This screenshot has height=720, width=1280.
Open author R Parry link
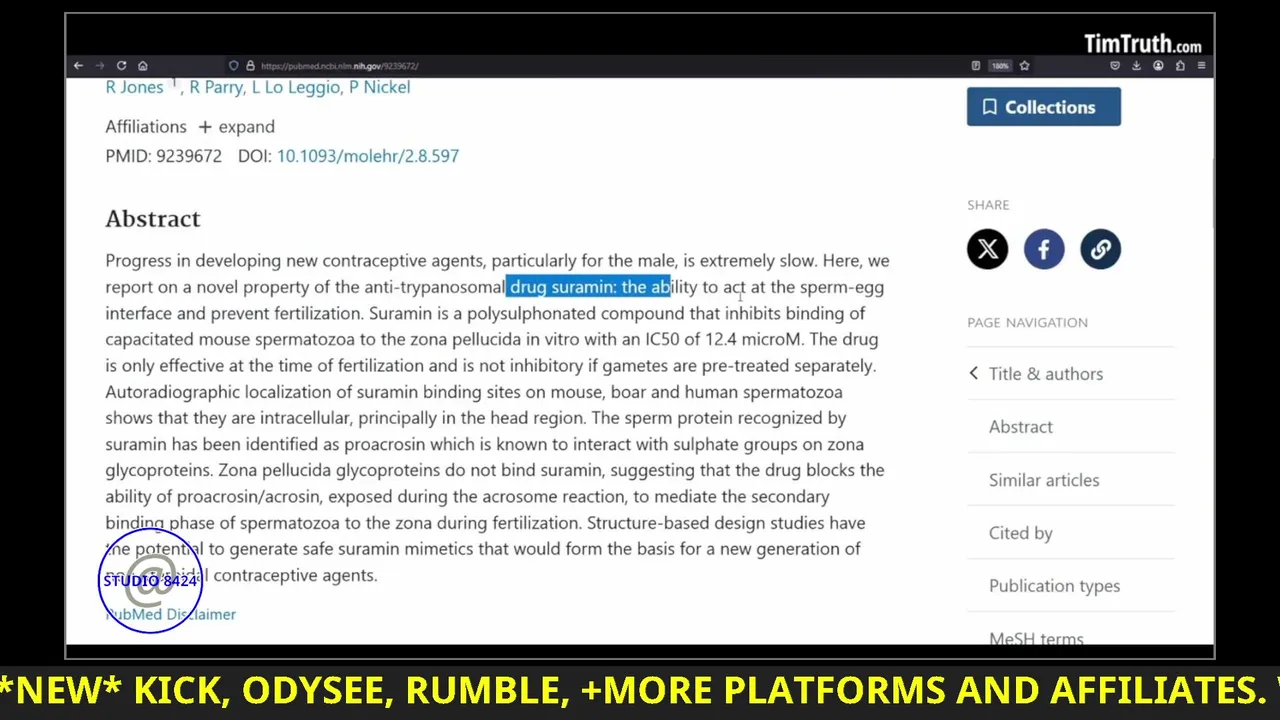pyautogui.click(x=216, y=87)
